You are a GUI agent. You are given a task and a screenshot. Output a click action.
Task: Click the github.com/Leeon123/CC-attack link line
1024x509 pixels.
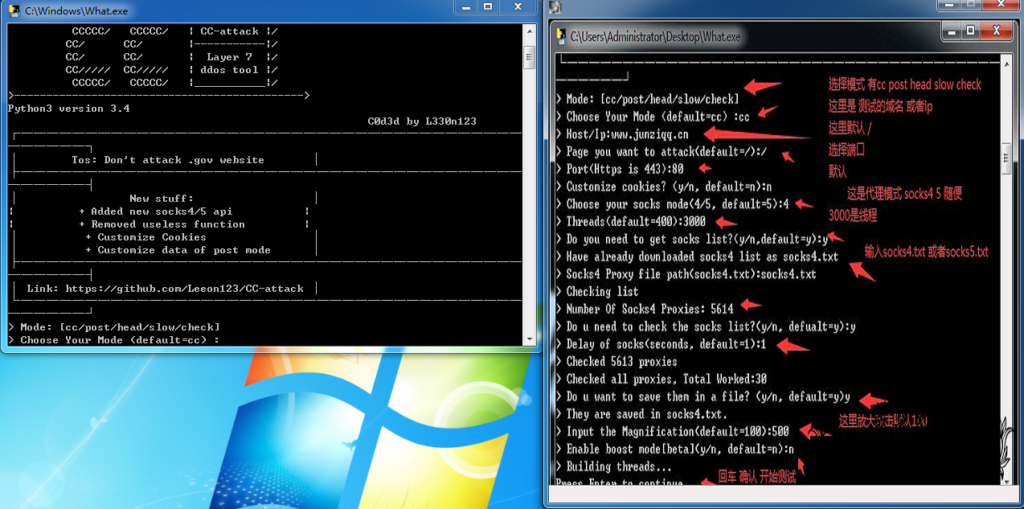pos(165,288)
